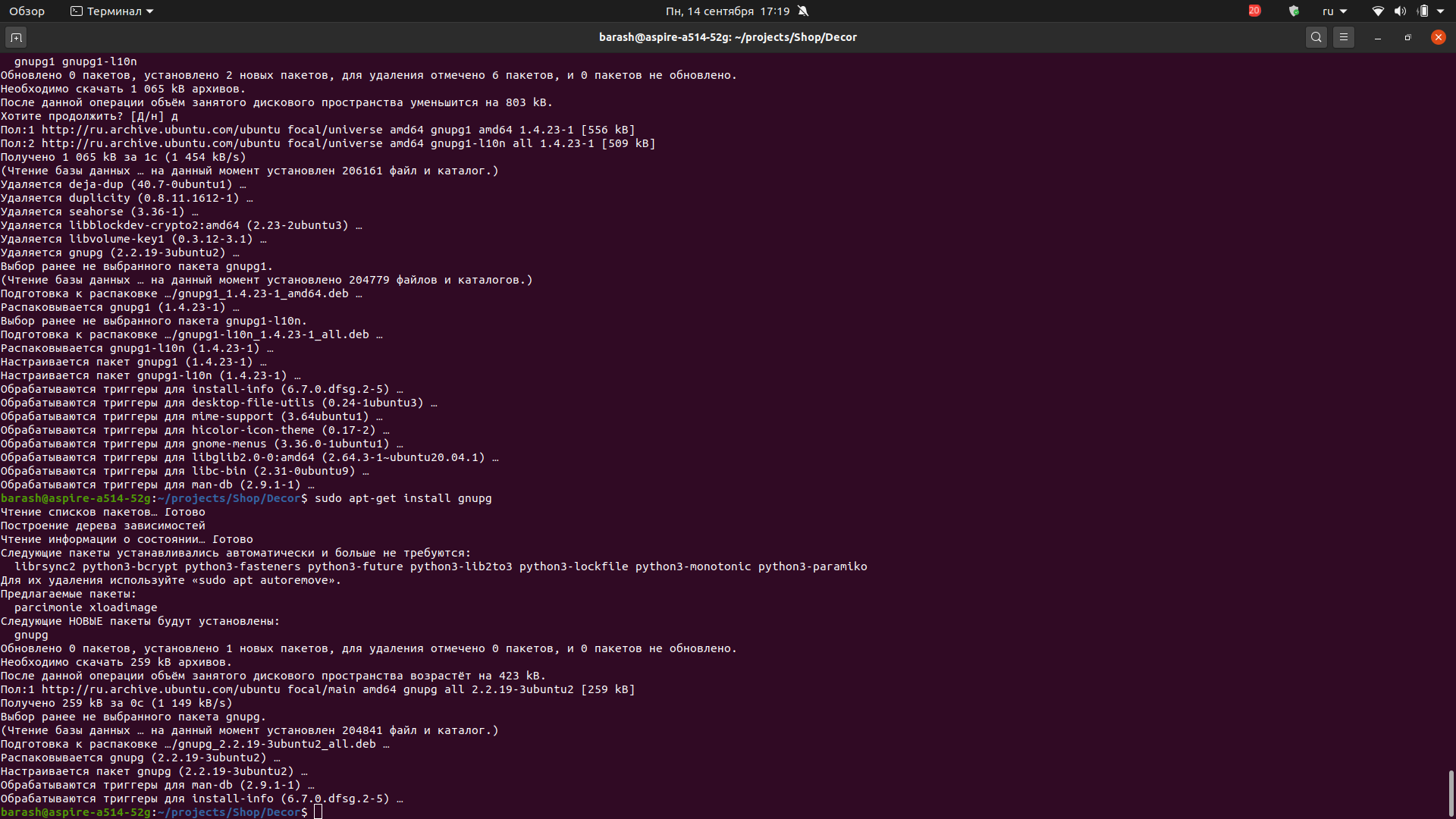
Task: Open the terminal search icon
Action: [1316, 37]
